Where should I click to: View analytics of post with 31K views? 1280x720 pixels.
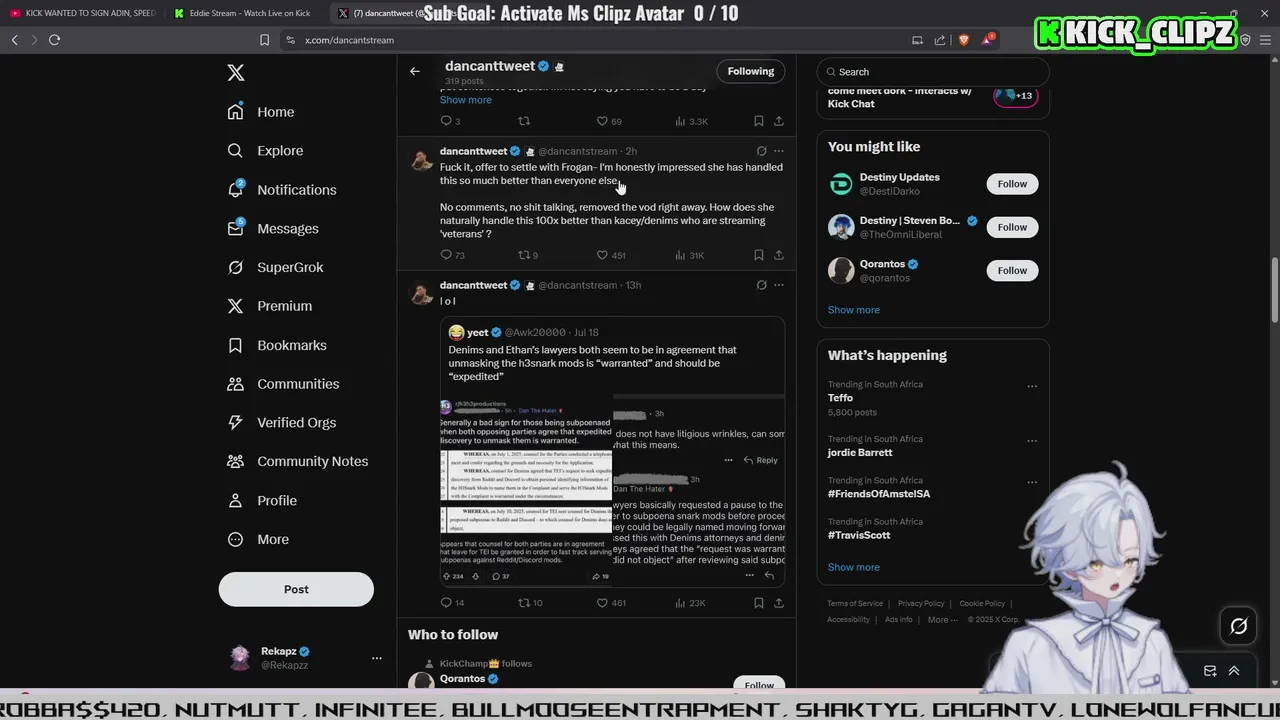[x=690, y=255]
